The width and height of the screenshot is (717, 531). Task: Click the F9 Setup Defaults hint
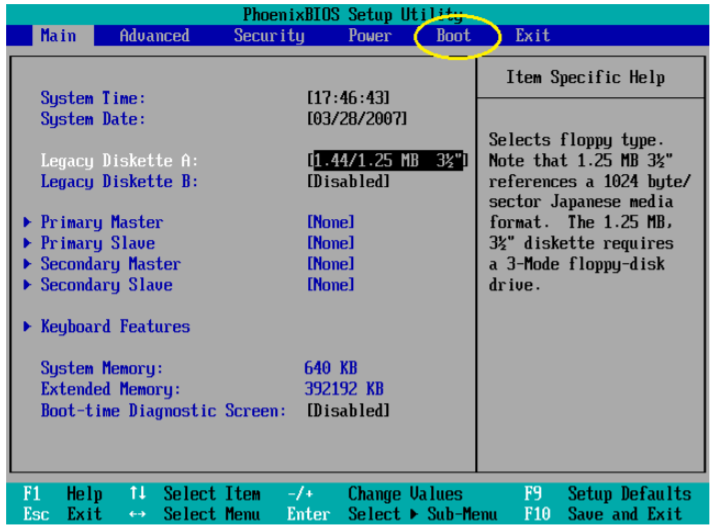pyautogui.click(x=607, y=494)
